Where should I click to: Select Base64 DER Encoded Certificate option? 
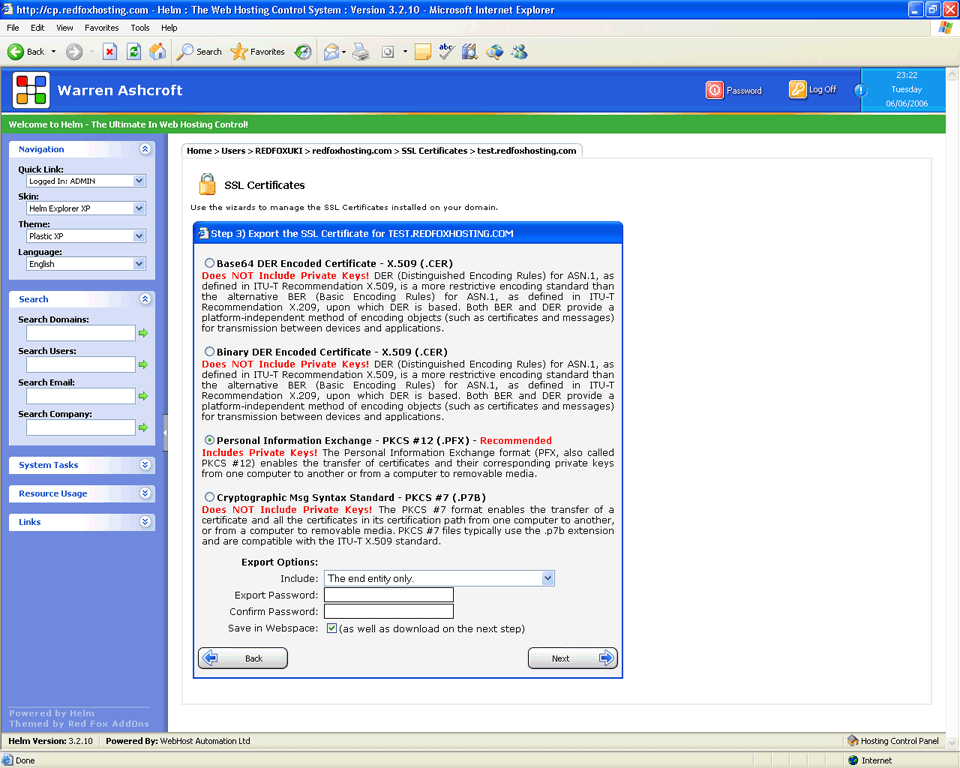coord(209,263)
